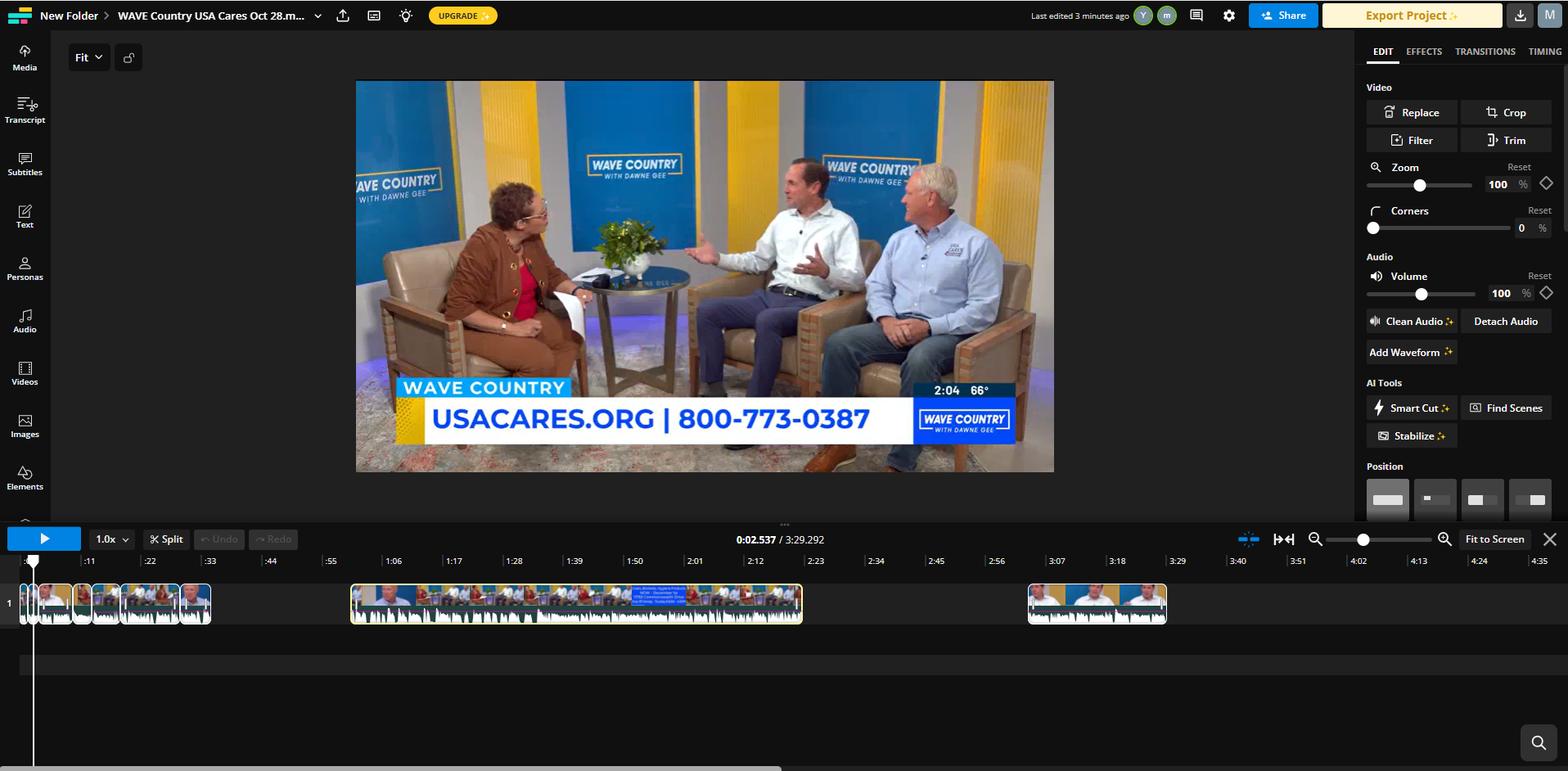Viewport: 1568px width, 771px height.
Task: Open the Transcript panel
Action: click(25, 110)
